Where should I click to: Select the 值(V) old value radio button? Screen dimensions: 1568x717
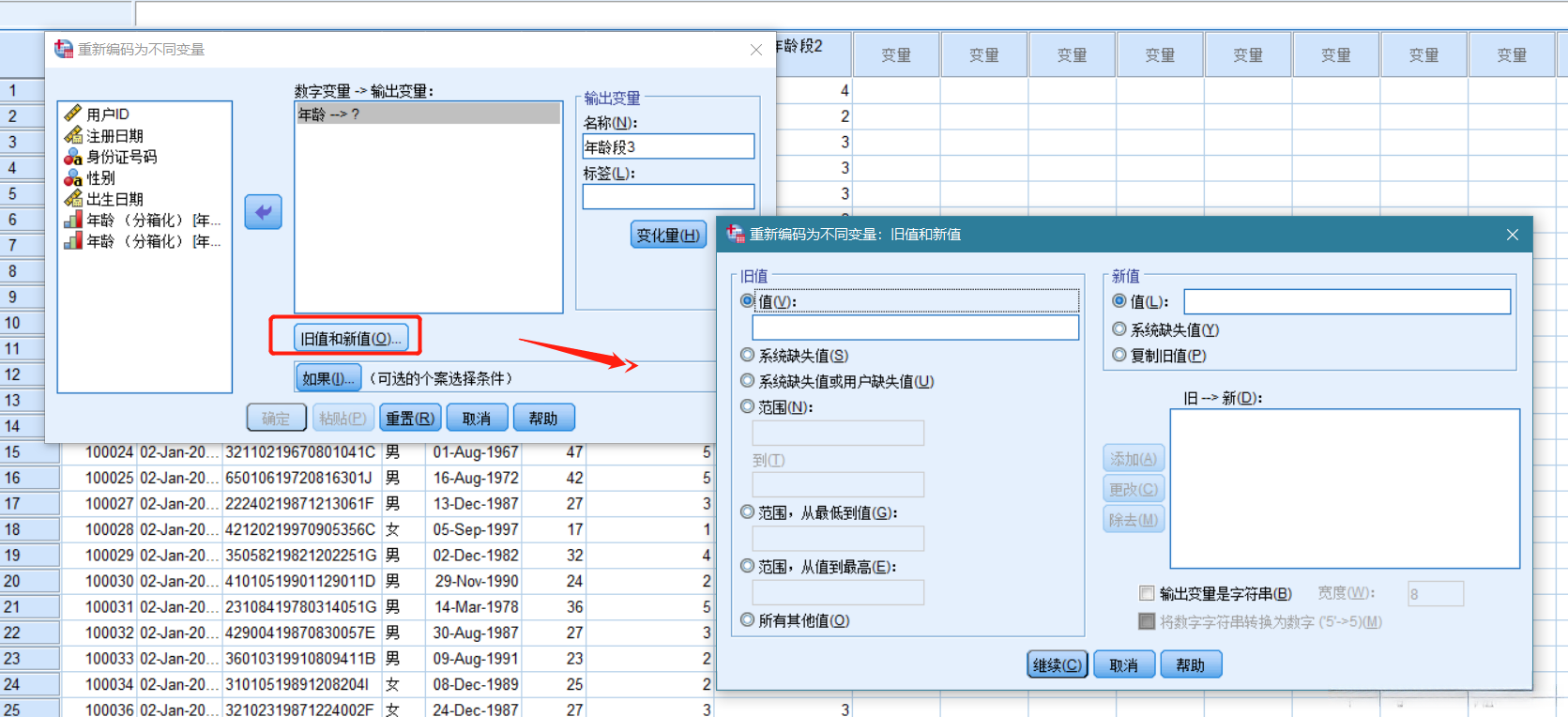(x=747, y=301)
